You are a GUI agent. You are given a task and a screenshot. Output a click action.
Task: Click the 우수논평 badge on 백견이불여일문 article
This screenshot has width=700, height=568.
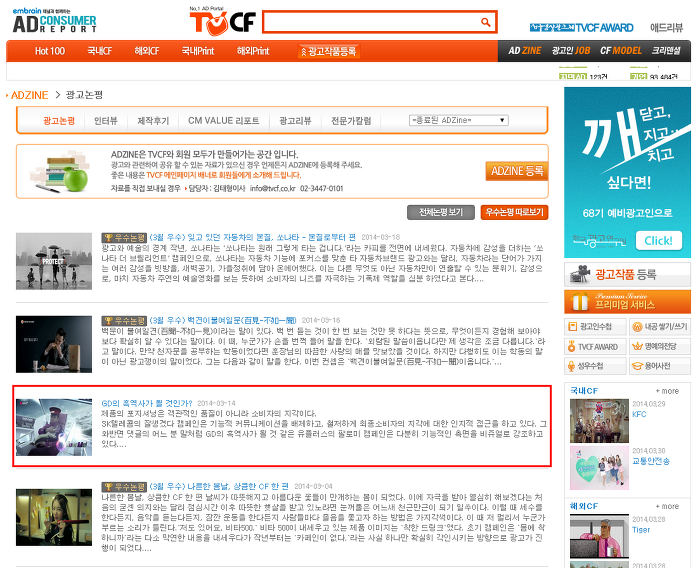tap(124, 321)
